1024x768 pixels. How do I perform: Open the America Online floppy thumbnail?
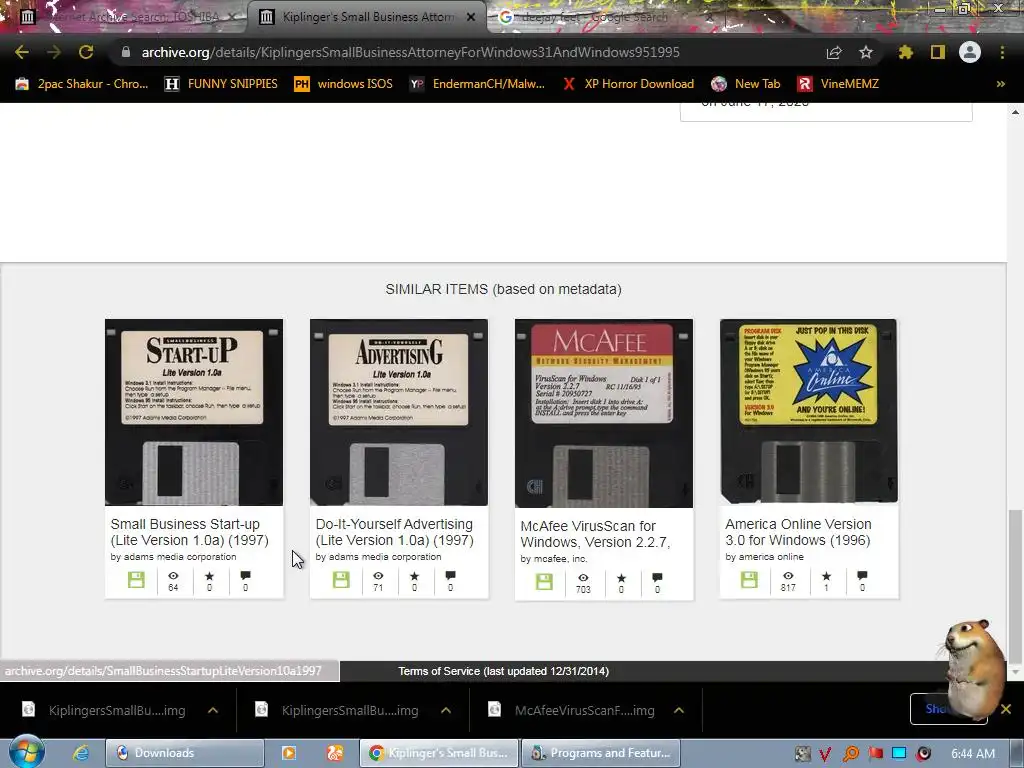click(x=808, y=411)
